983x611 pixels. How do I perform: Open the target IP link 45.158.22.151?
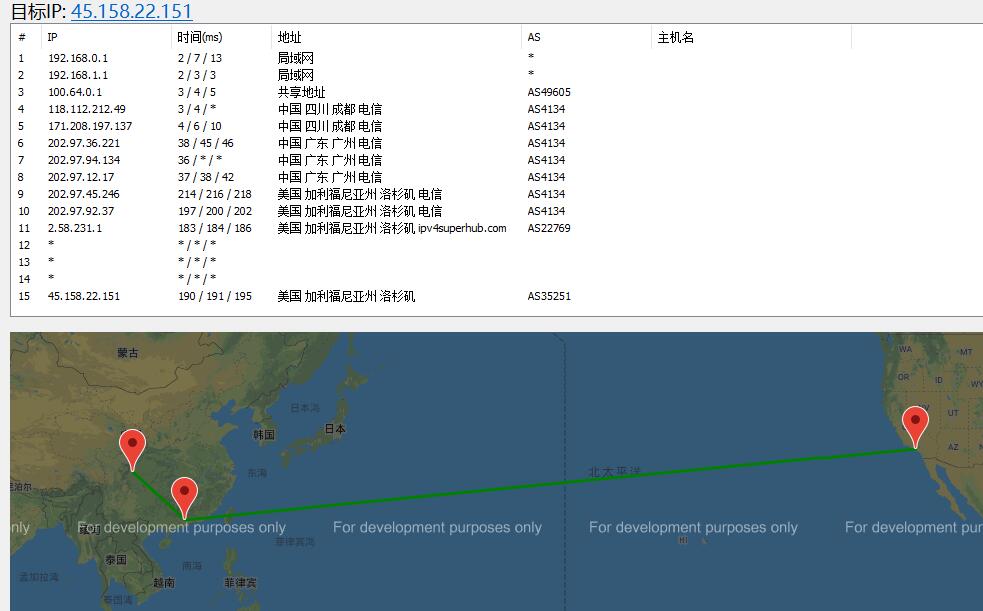pos(131,11)
